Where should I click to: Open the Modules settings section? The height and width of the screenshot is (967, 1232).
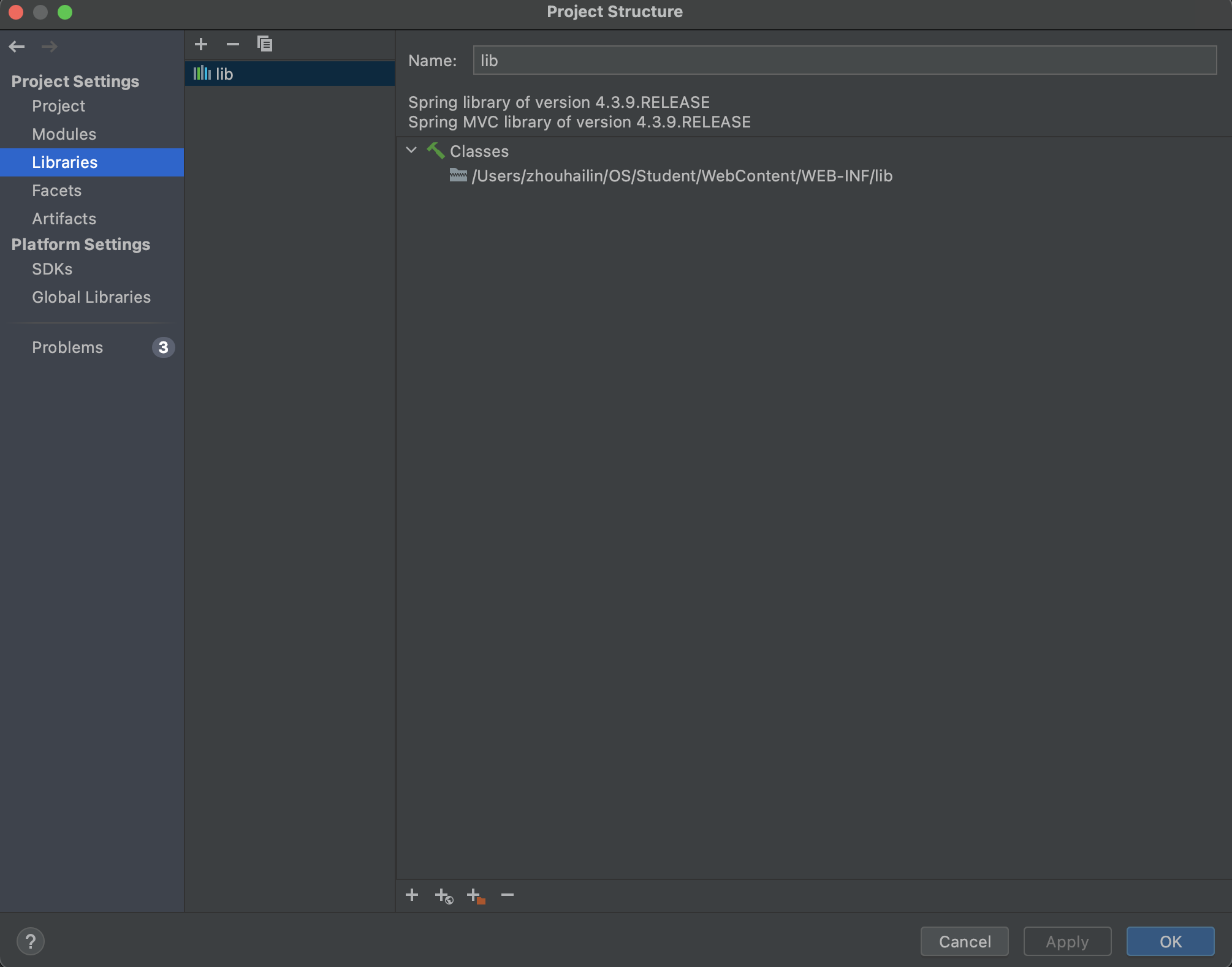point(64,134)
